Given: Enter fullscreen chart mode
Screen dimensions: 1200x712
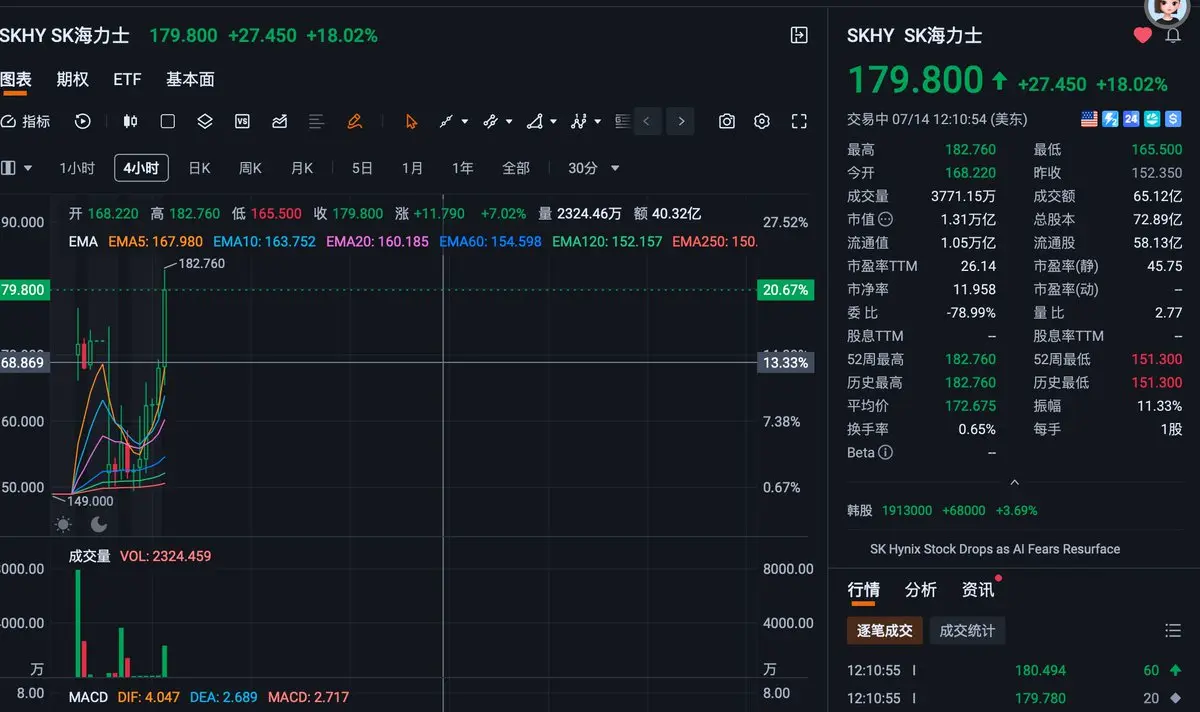Looking at the screenshot, I should [799, 121].
